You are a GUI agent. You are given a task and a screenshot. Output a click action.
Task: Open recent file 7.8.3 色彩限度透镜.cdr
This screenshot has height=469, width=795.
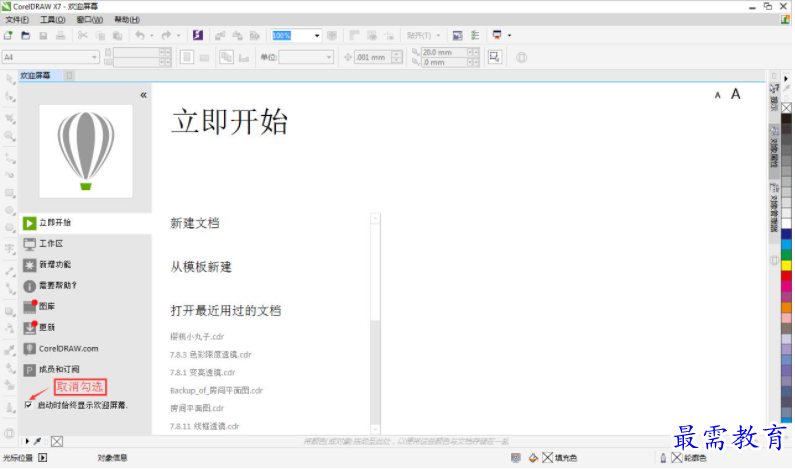point(210,354)
